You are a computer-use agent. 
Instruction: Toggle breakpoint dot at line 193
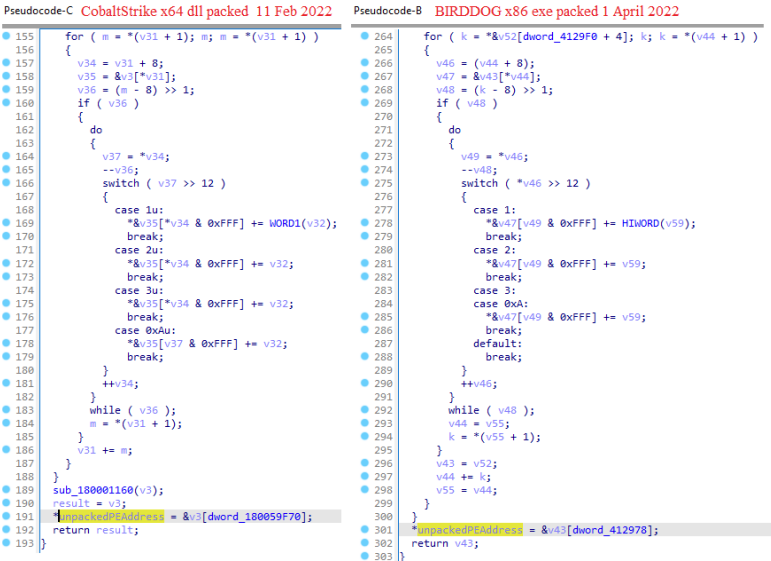6,543
